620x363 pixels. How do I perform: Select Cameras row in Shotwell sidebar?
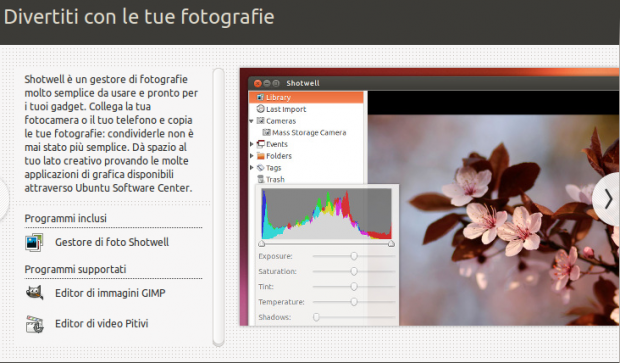[306, 121]
